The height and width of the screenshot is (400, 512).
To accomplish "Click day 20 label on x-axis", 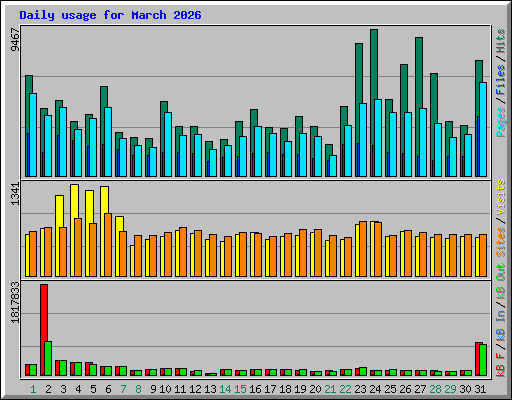I will pos(315,389).
